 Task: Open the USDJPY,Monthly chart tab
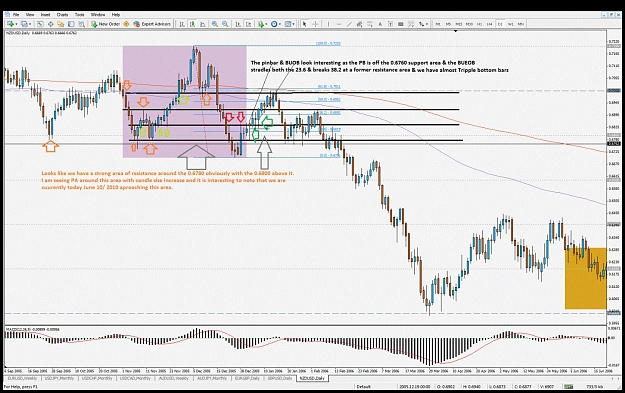tap(59, 378)
